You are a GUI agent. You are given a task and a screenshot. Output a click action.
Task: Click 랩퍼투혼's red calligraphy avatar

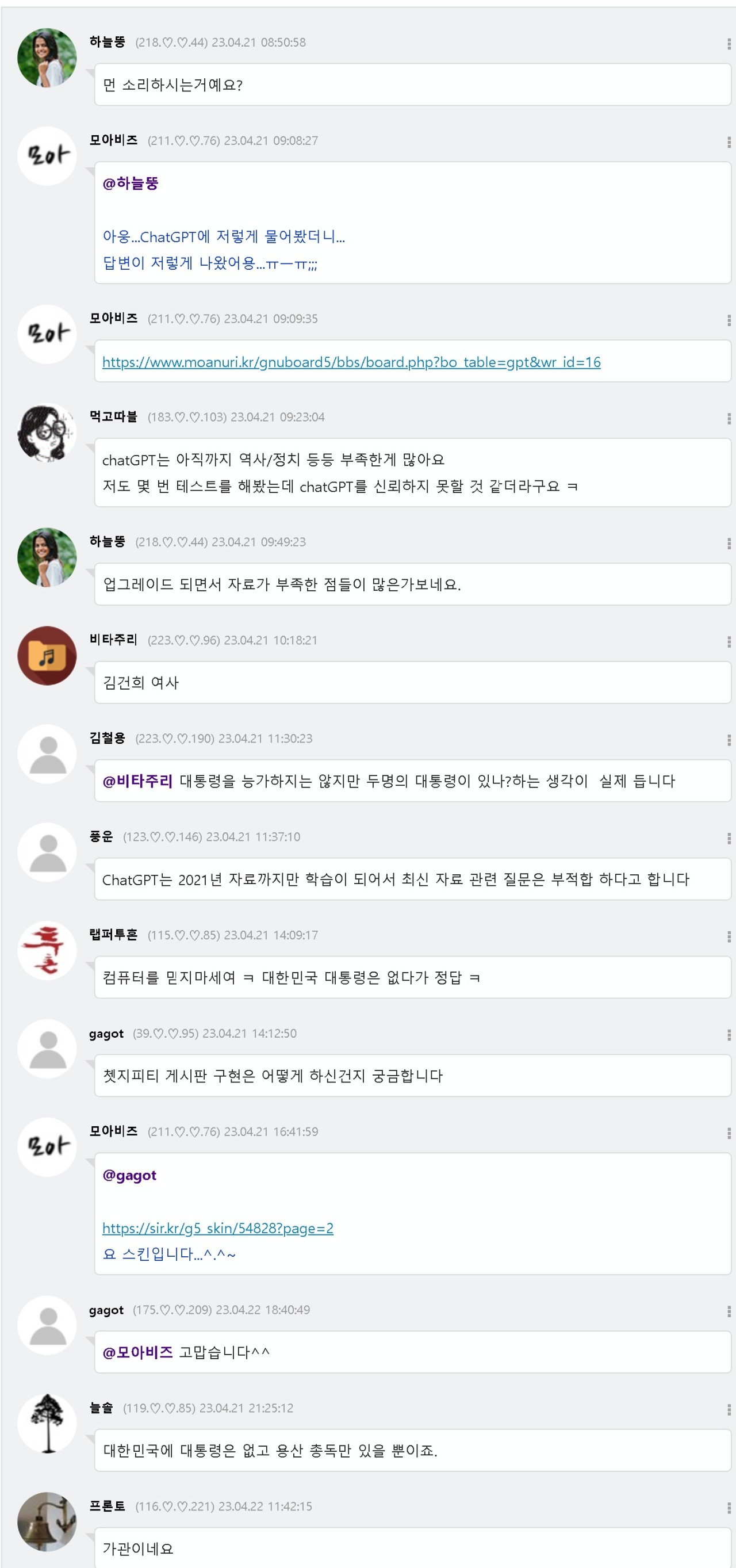[47, 950]
